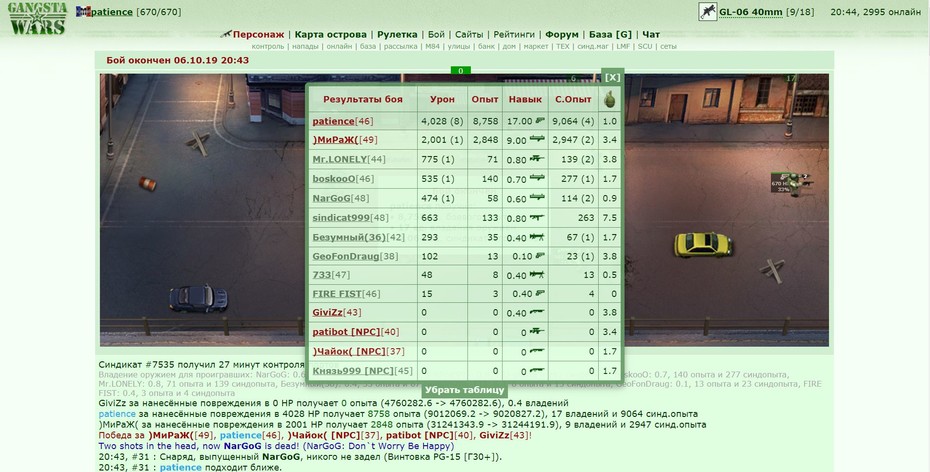Click the green 0 indicator above the map
This screenshot has height=472, width=930.
pos(460,71)
